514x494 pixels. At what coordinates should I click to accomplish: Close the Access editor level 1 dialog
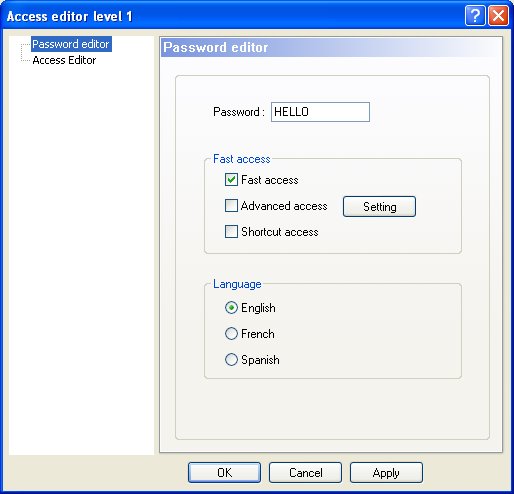(x=499, y=16)
